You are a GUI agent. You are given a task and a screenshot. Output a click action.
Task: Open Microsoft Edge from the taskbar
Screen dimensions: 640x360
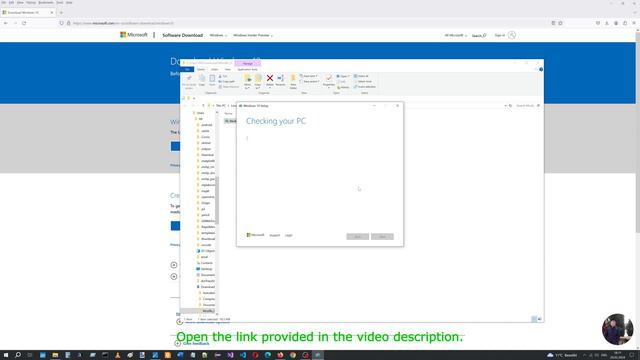point(268,355)
